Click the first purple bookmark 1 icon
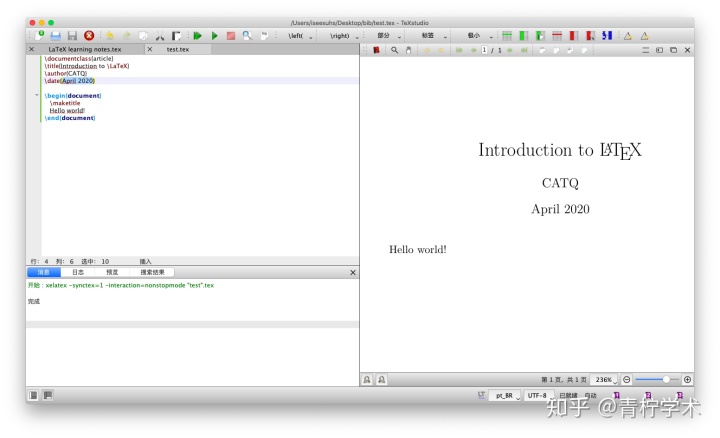The width and height of the screenshot is (720, 438). [617, 395]
